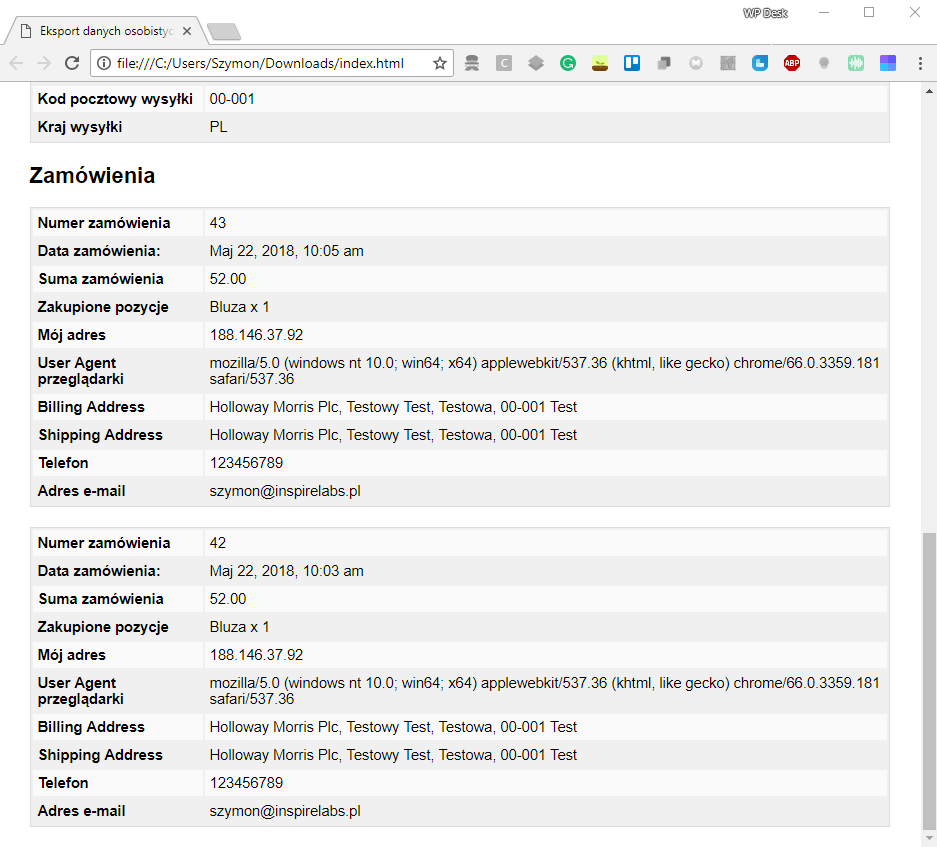Open a new tab
Screen dimensions: 937x847
pyautogui.click(x=223, y=32)
